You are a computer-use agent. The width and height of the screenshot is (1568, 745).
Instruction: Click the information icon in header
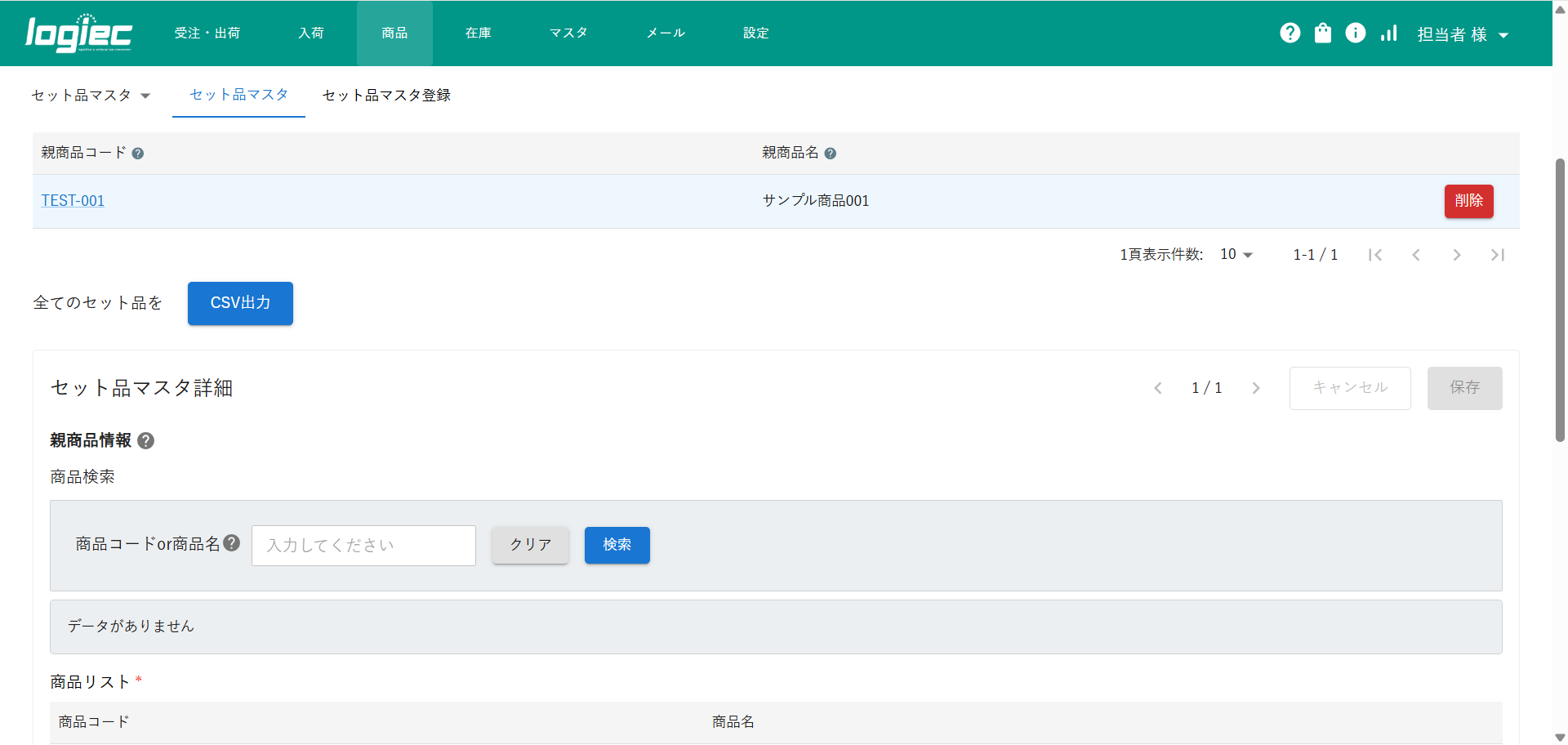pyautogui.click(x=1355, y=33)
